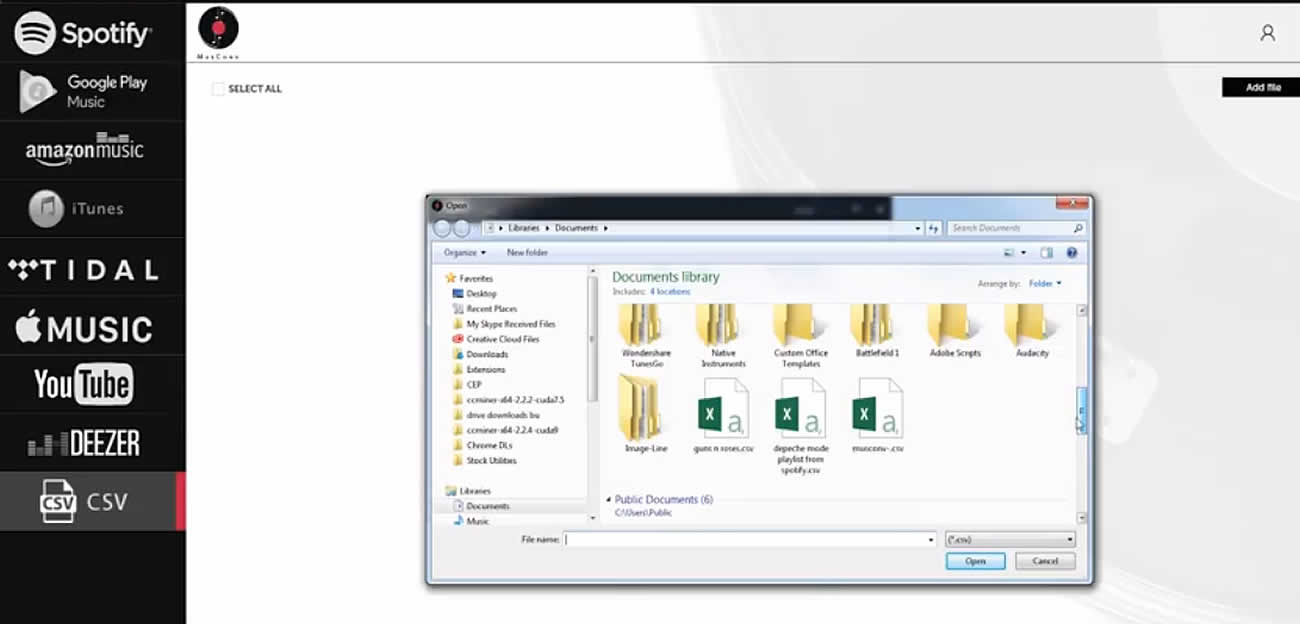Click Libraries in the address path

[x=524, y=228]
